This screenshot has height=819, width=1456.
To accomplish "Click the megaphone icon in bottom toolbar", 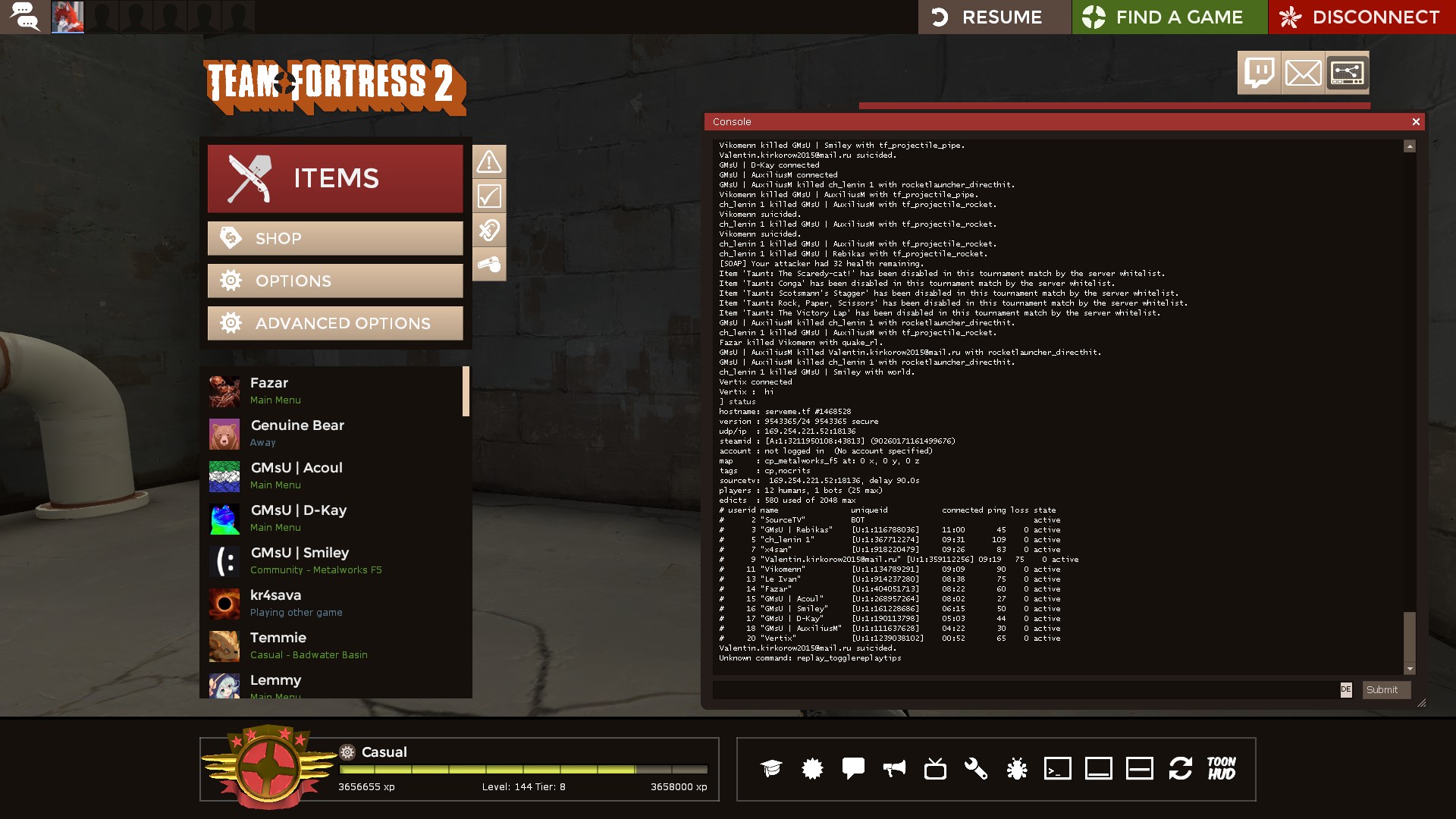I will [894, 769].
